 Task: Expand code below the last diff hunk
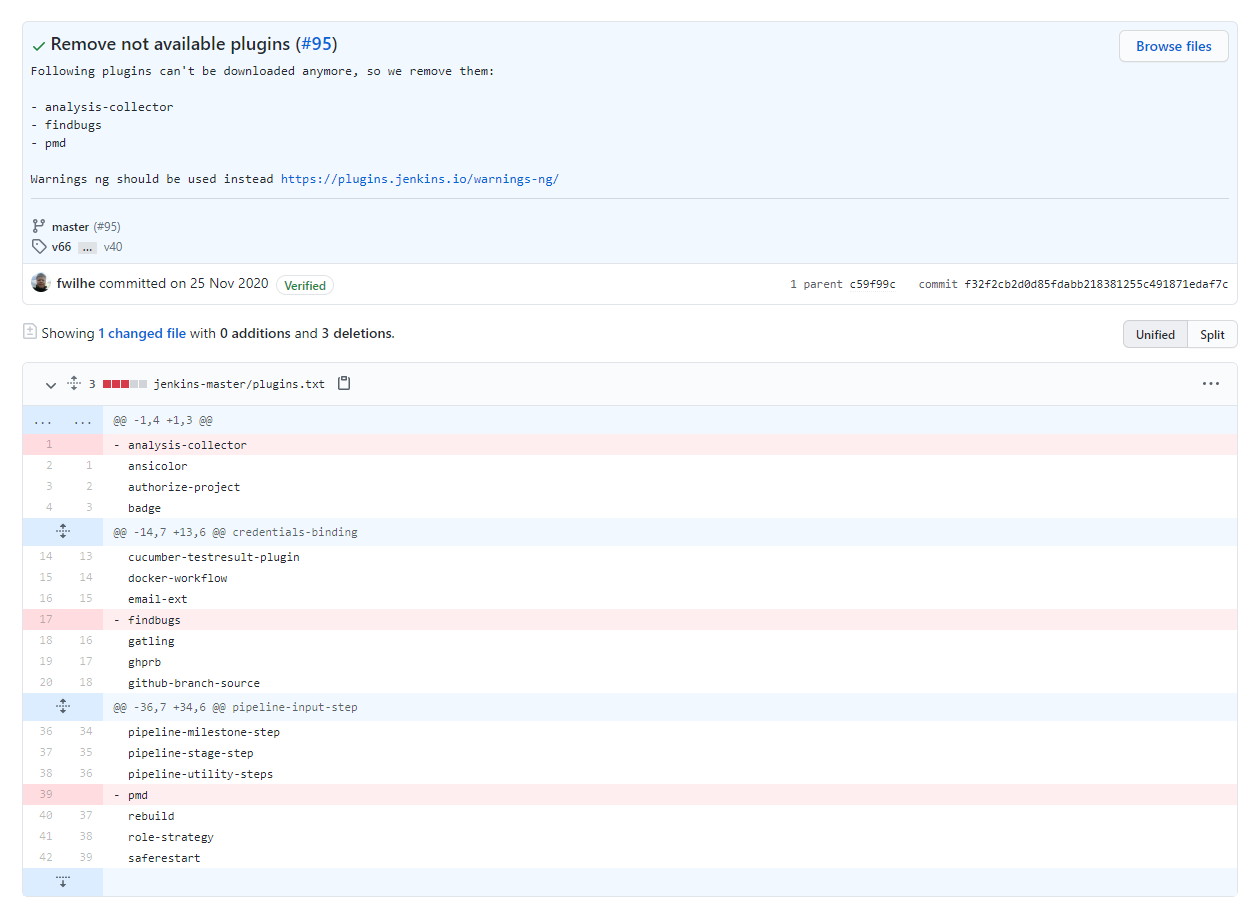coord(62,881)
